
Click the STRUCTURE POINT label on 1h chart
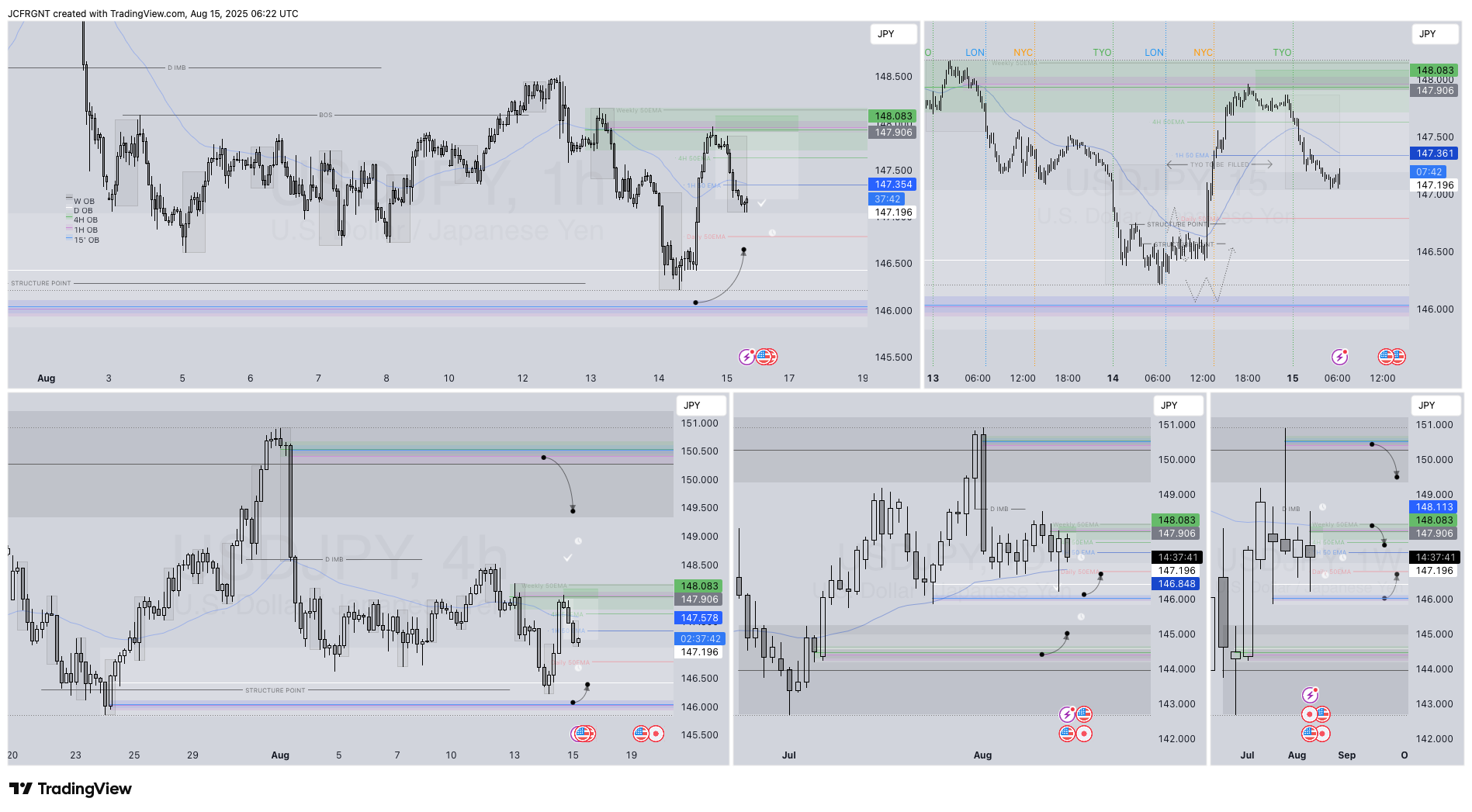tap(41, 284)
